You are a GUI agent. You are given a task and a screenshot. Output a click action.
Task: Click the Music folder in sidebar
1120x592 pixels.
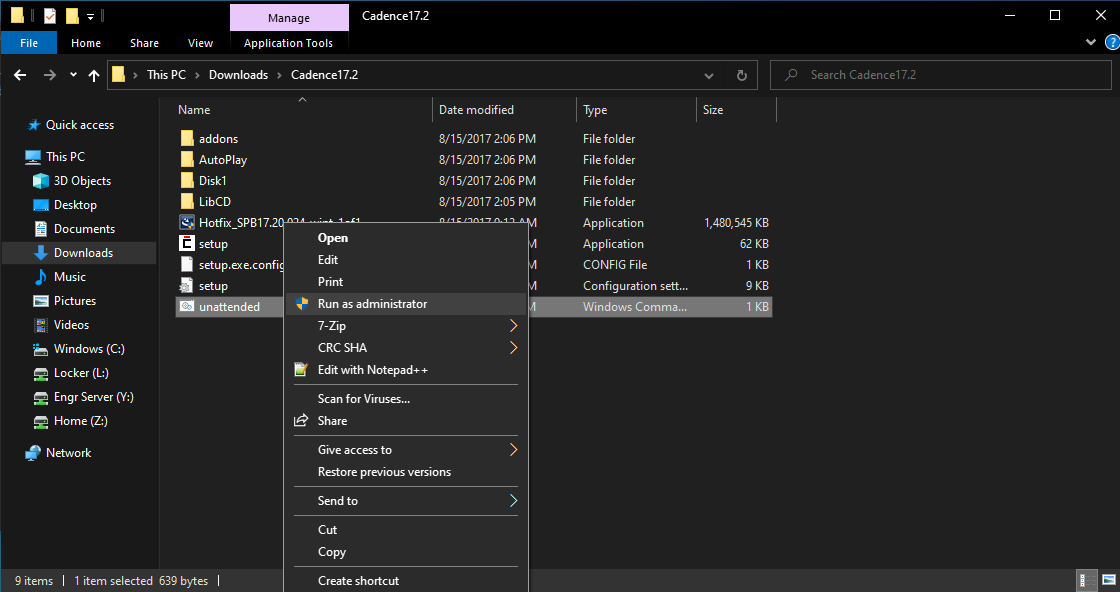pos(69,277)
